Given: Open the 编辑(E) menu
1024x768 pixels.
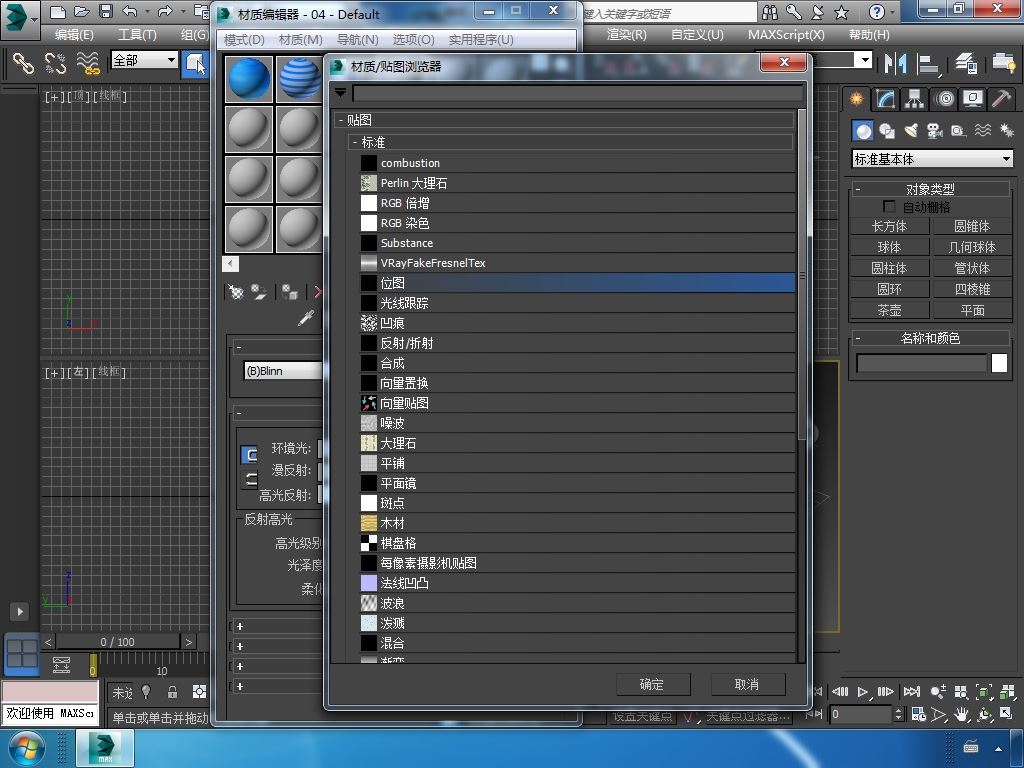Looking at the screenshot, I should (x=74, y=35).
